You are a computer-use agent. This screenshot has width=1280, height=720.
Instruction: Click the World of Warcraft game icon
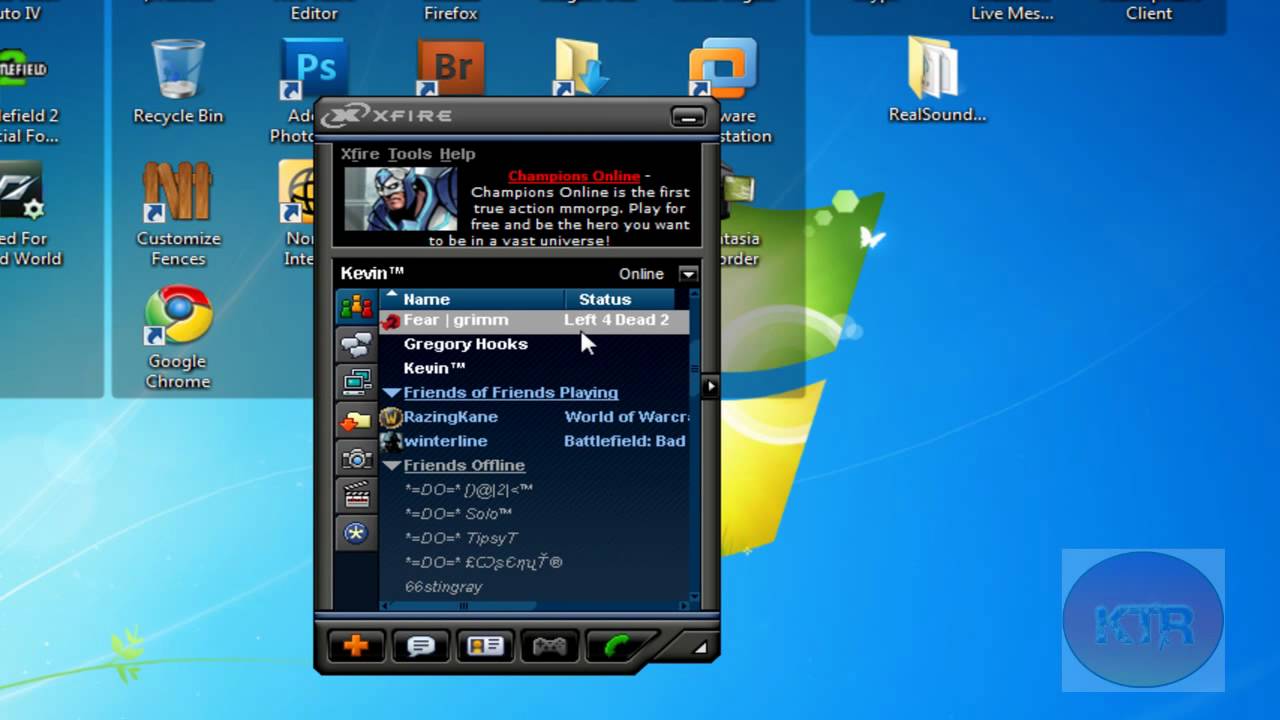point(391,417)
